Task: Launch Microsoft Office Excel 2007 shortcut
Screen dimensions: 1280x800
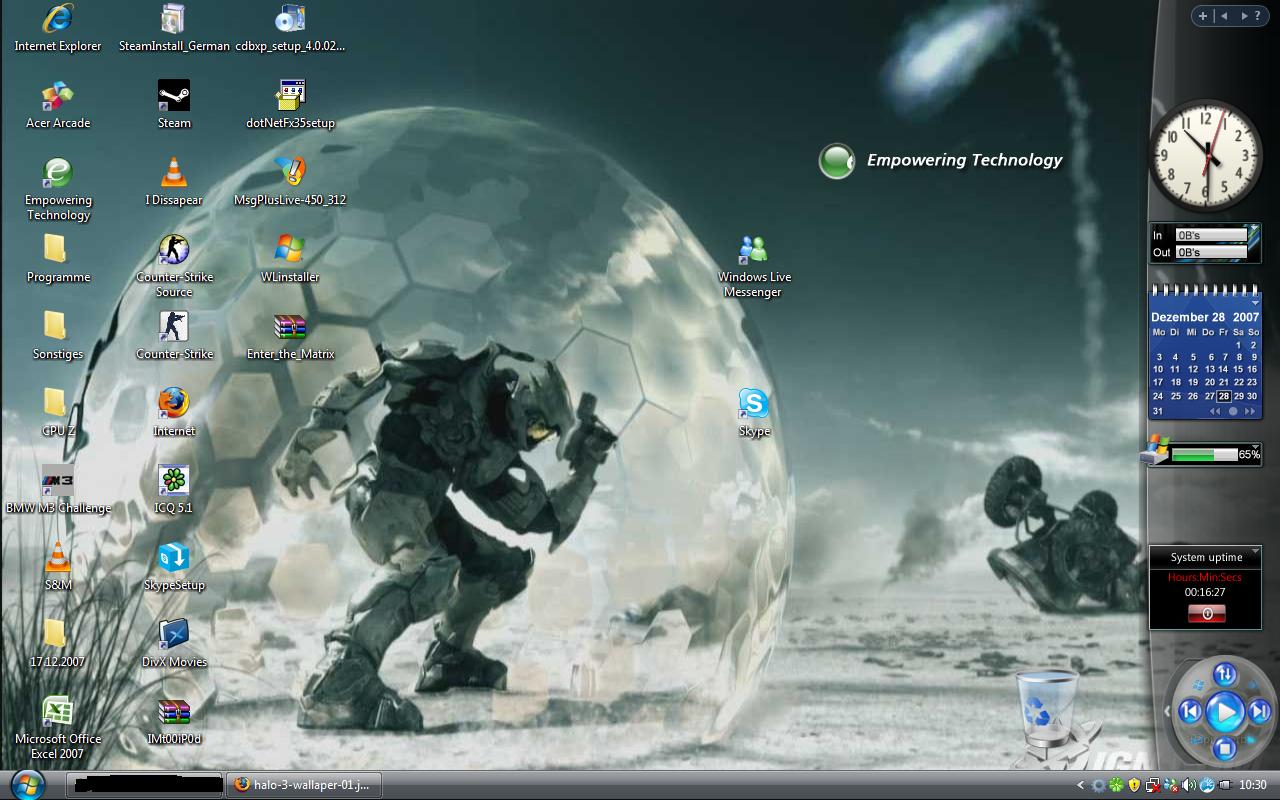Action: (x=57, y=728)
